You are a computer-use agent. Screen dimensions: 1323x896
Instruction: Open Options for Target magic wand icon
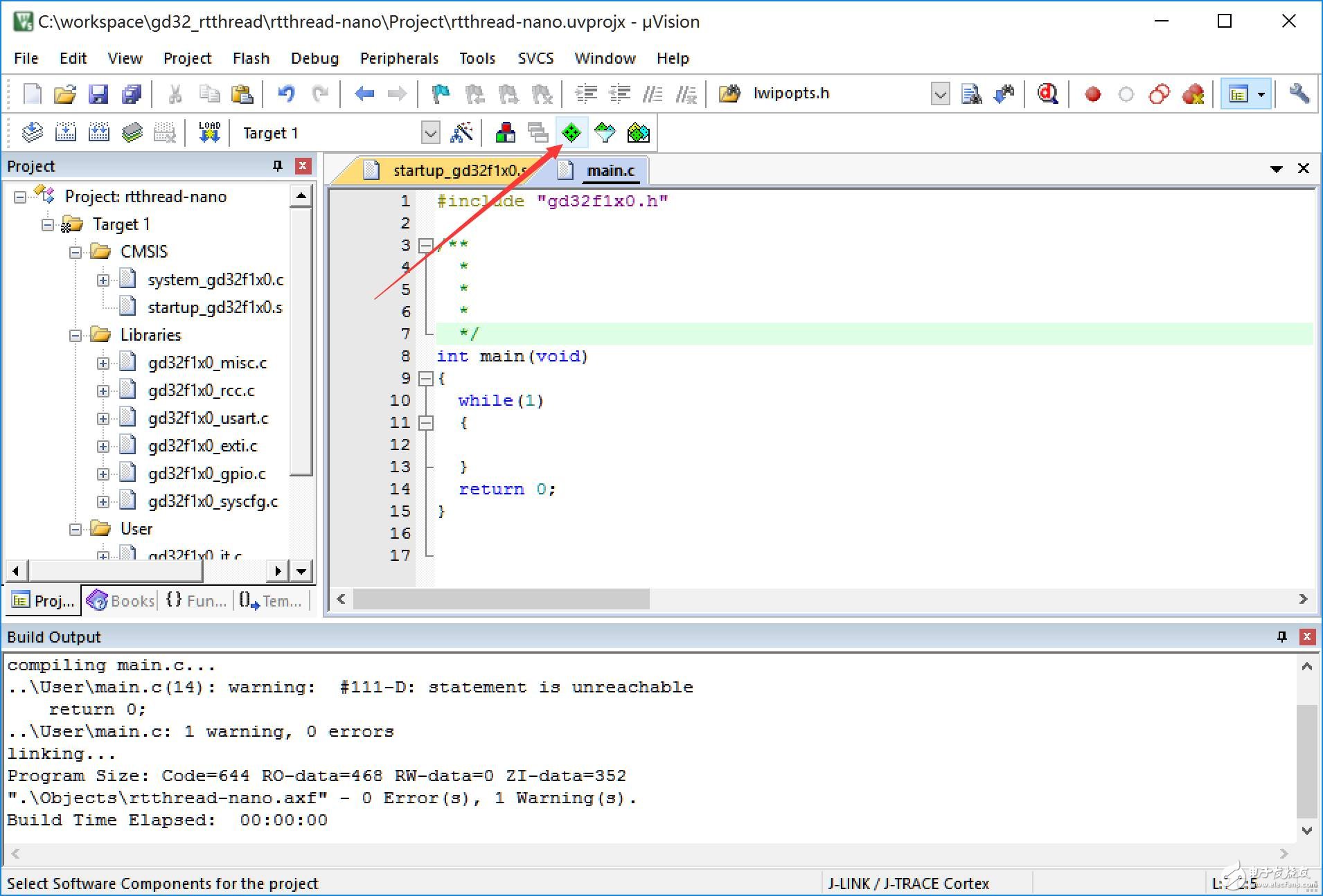pyautogui.click(x=461, y=132)
